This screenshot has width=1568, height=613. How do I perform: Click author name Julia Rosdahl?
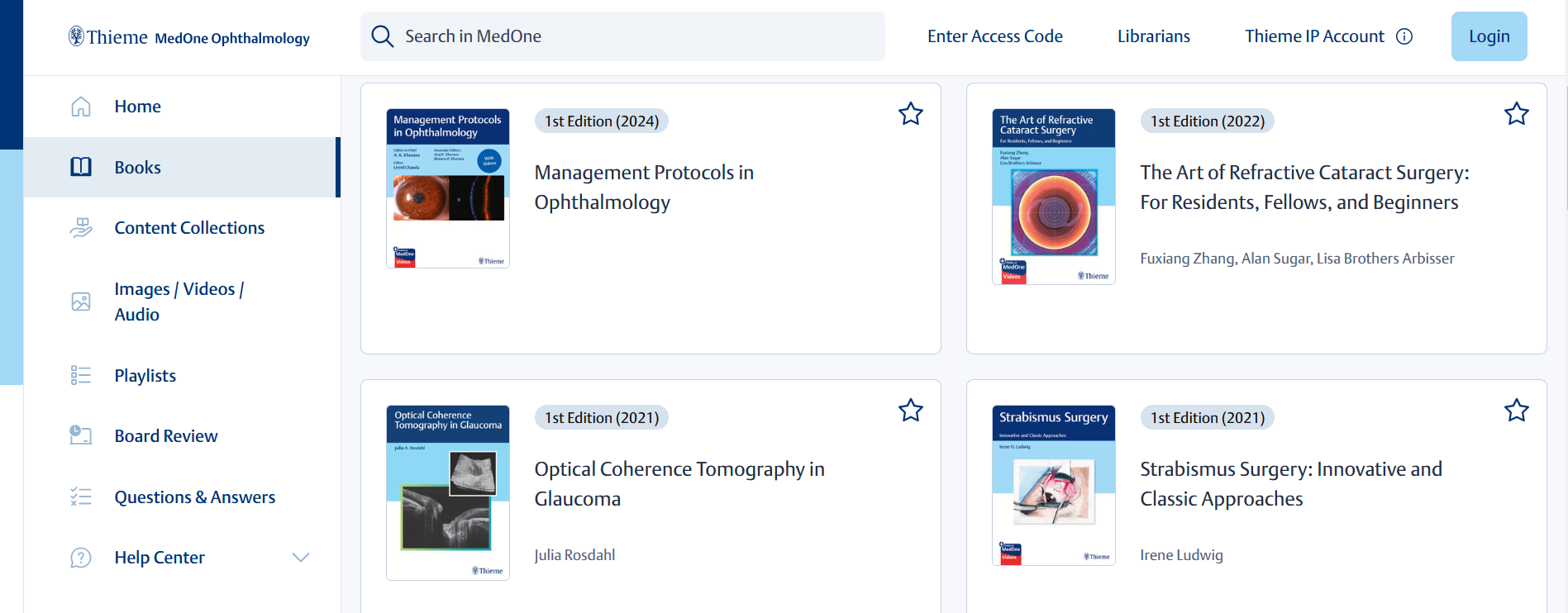[574, 555]
